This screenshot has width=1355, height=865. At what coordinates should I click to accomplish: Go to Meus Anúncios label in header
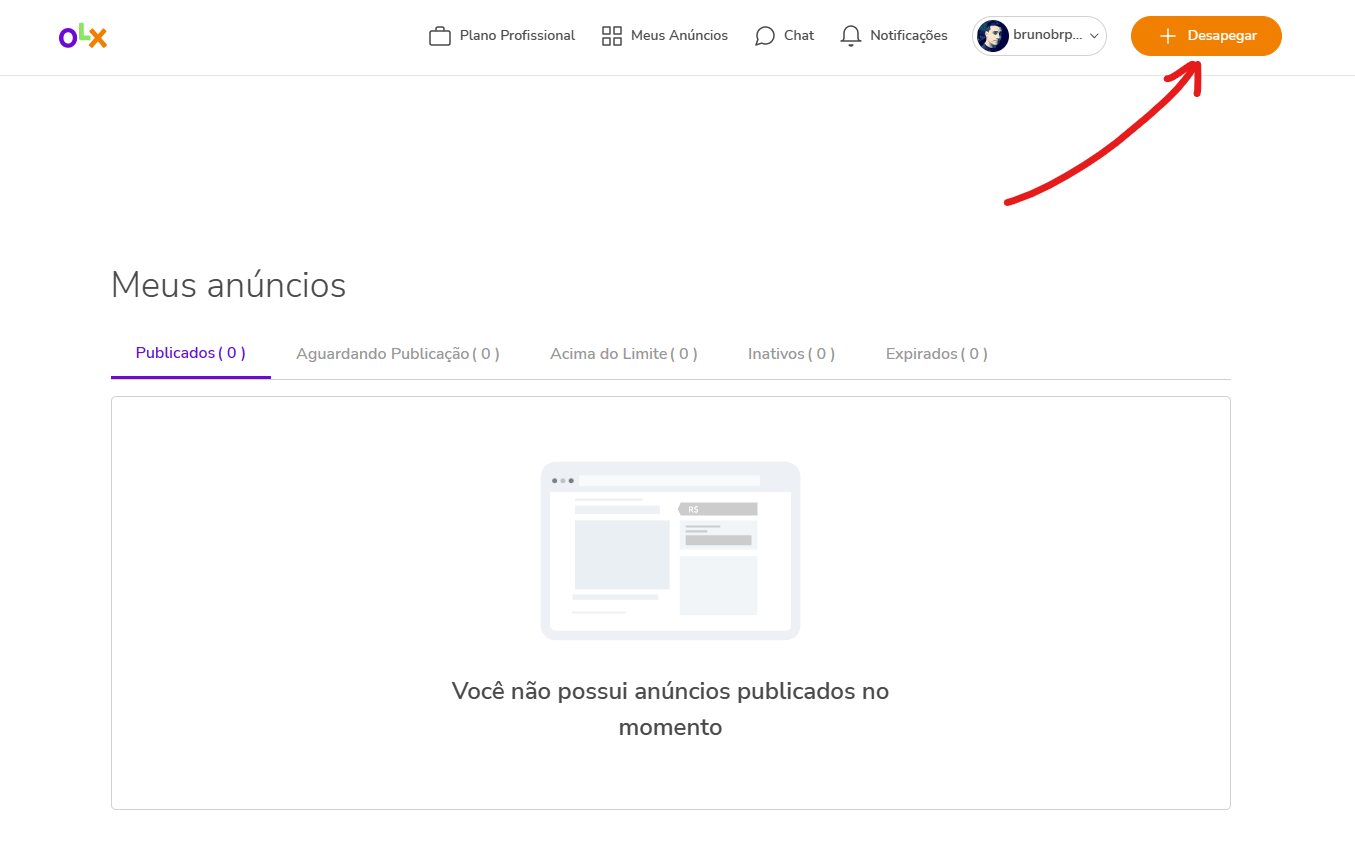coord(679,36)
